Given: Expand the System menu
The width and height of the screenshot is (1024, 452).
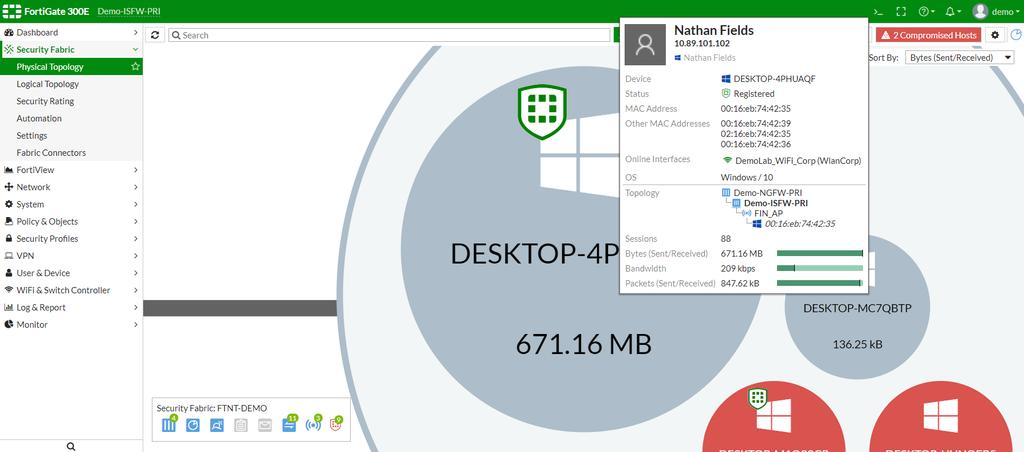Looking at the screenshot, I should (x=71, y=204).
